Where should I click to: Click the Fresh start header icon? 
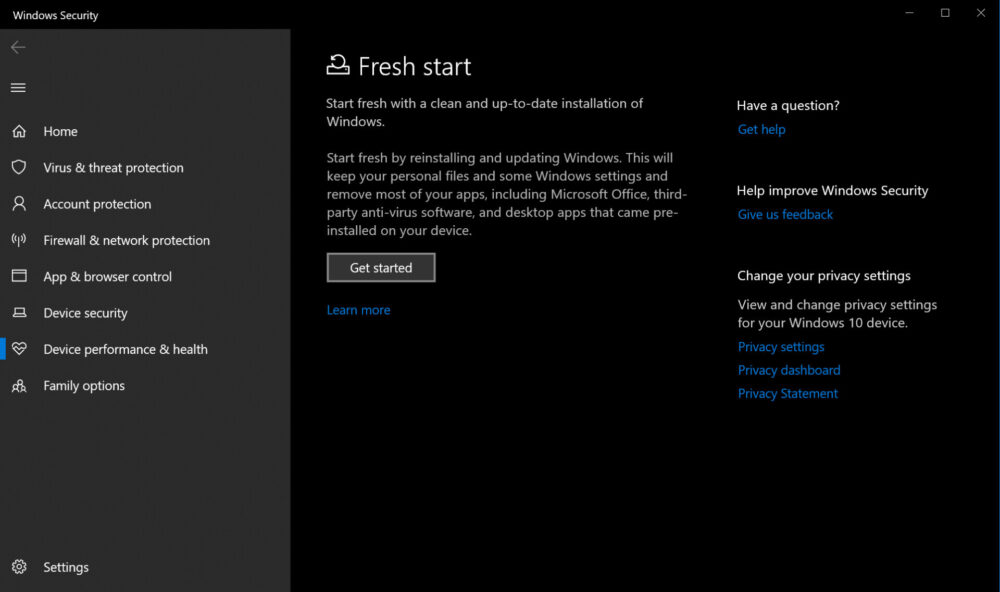[x=337, y=63]
